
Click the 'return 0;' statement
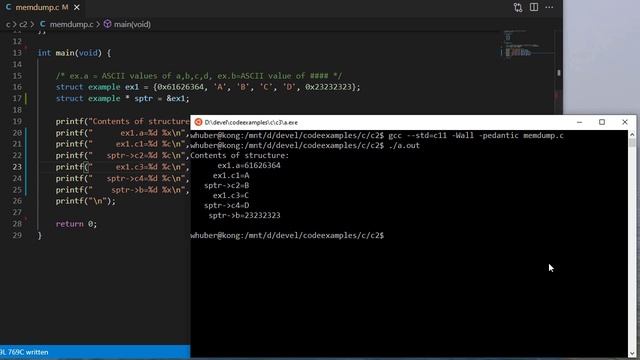pyautogui.click(x=76, y=224)
